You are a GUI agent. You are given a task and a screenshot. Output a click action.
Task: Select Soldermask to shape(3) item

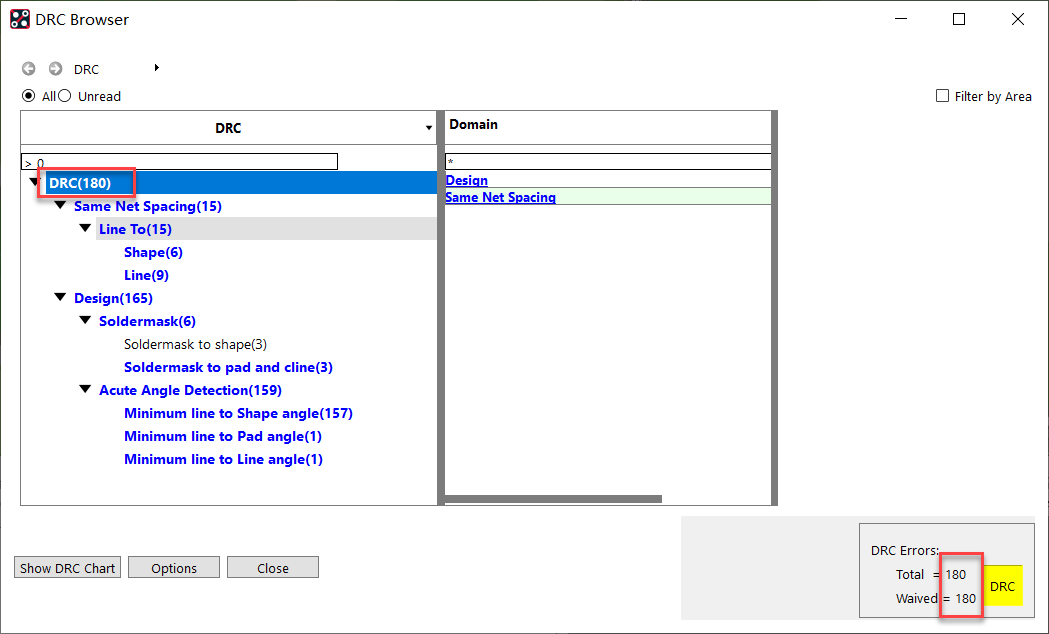(x=195, y=344)
